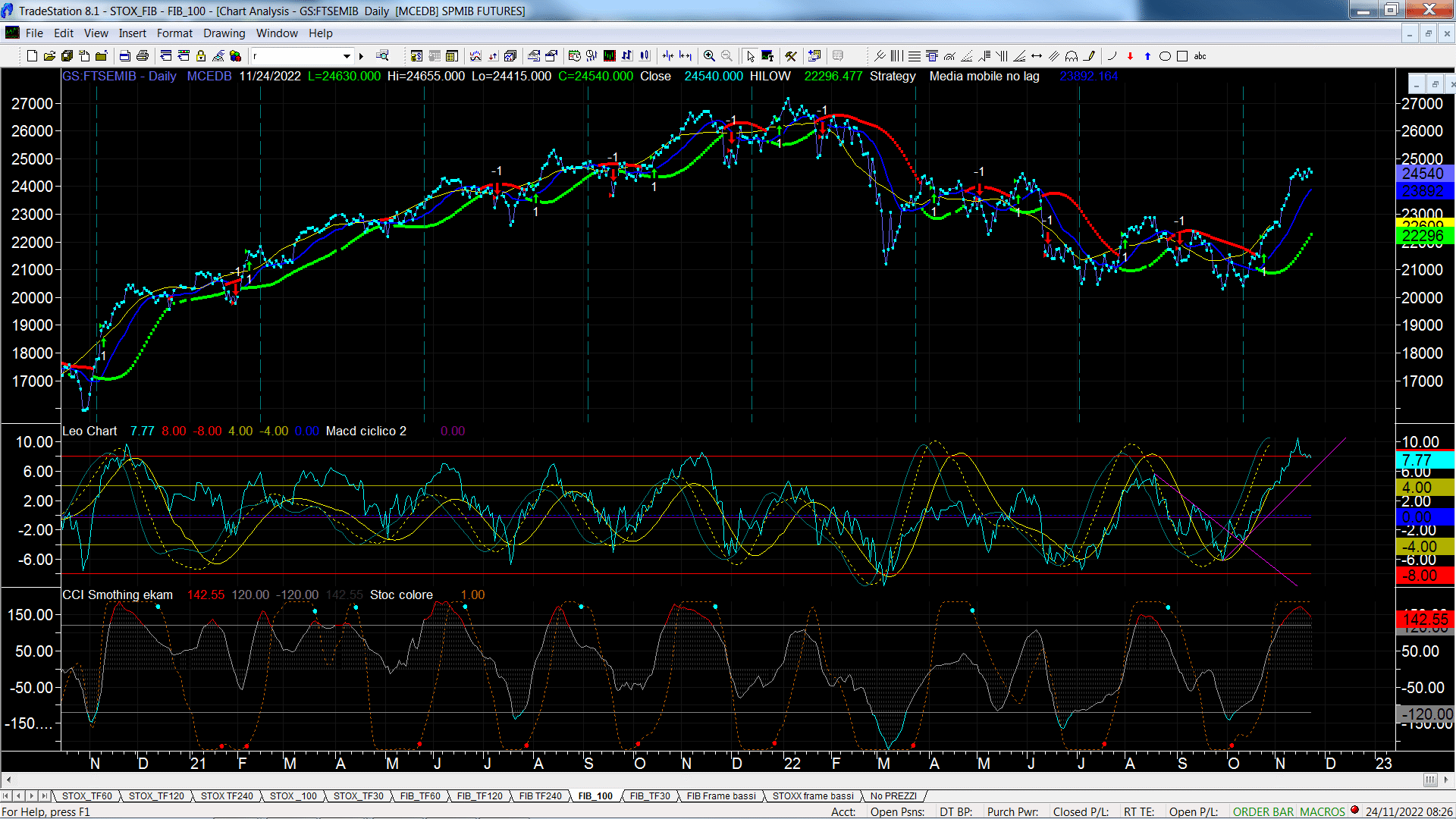Switch to the FIB Frame bassi tab

coord(721,795)
